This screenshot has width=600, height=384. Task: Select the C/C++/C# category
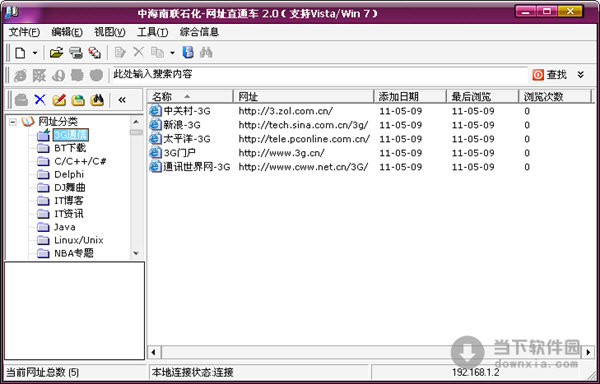[x=80, y=161]
